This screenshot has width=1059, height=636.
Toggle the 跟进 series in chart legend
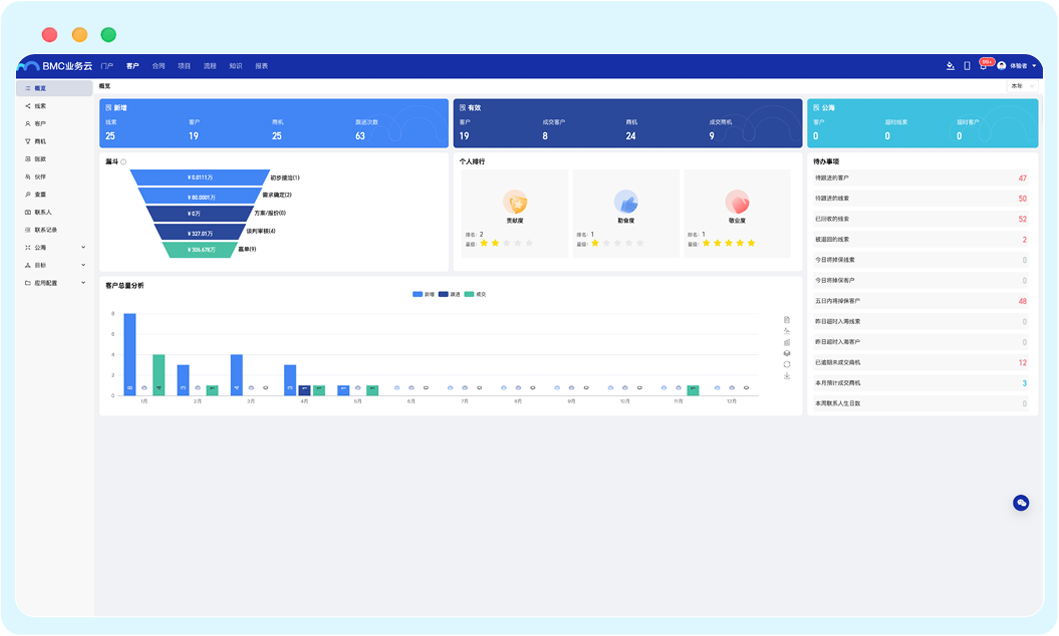[449, 294]
